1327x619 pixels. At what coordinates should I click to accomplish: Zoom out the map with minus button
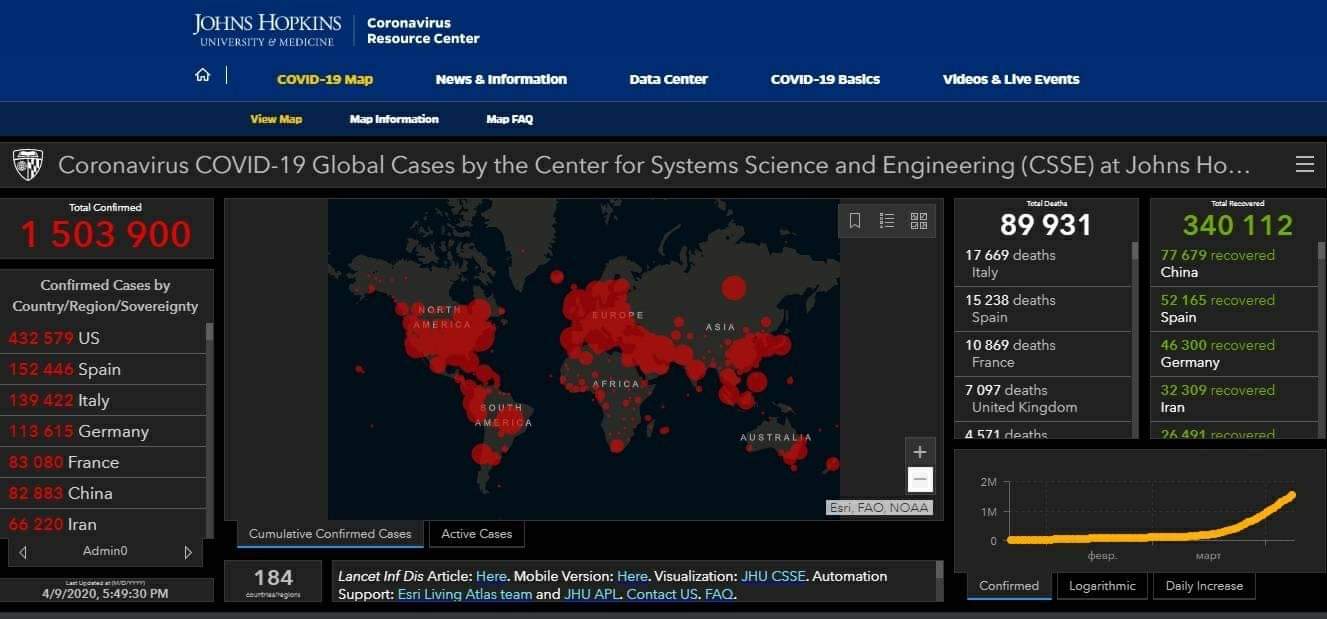tap(920, 480)
